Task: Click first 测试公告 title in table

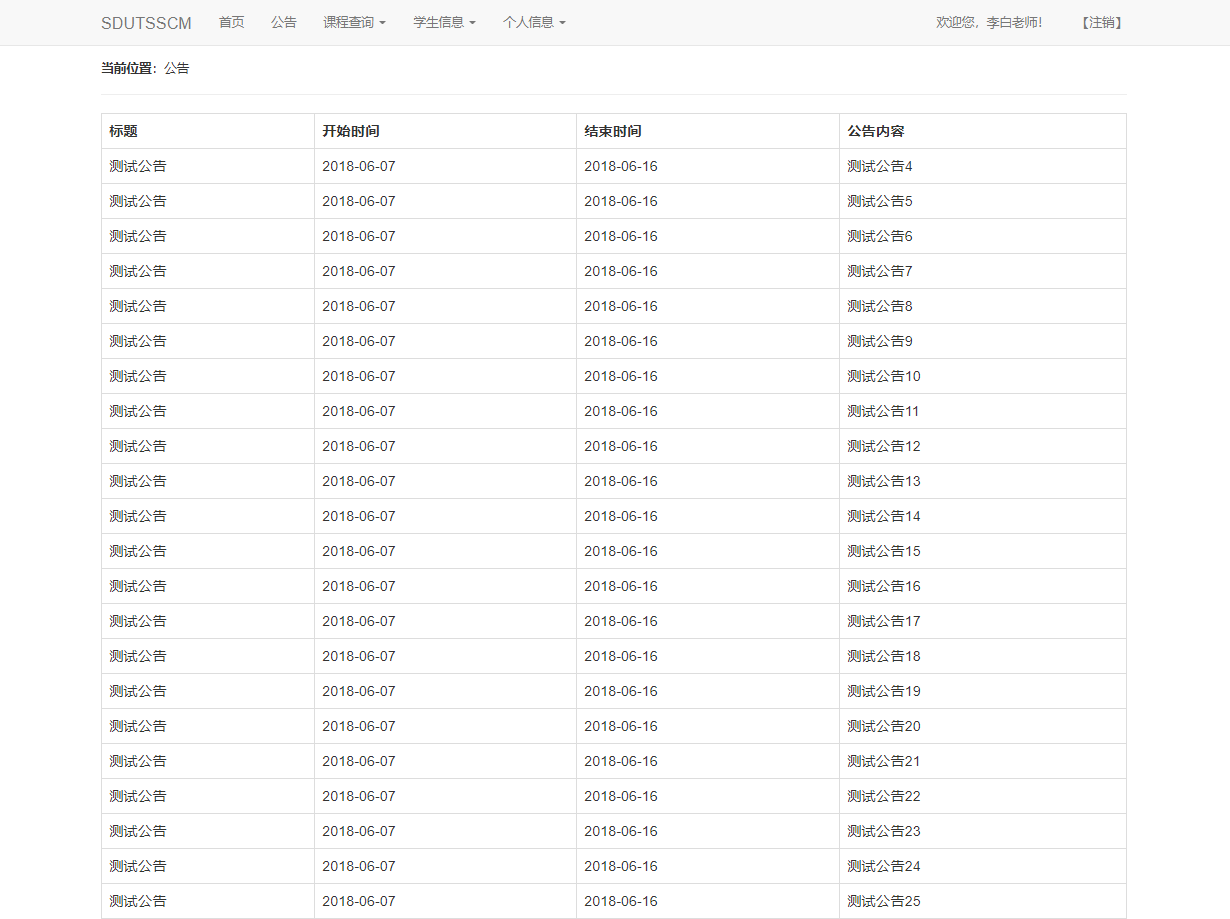Action: (x=137, y=166)
